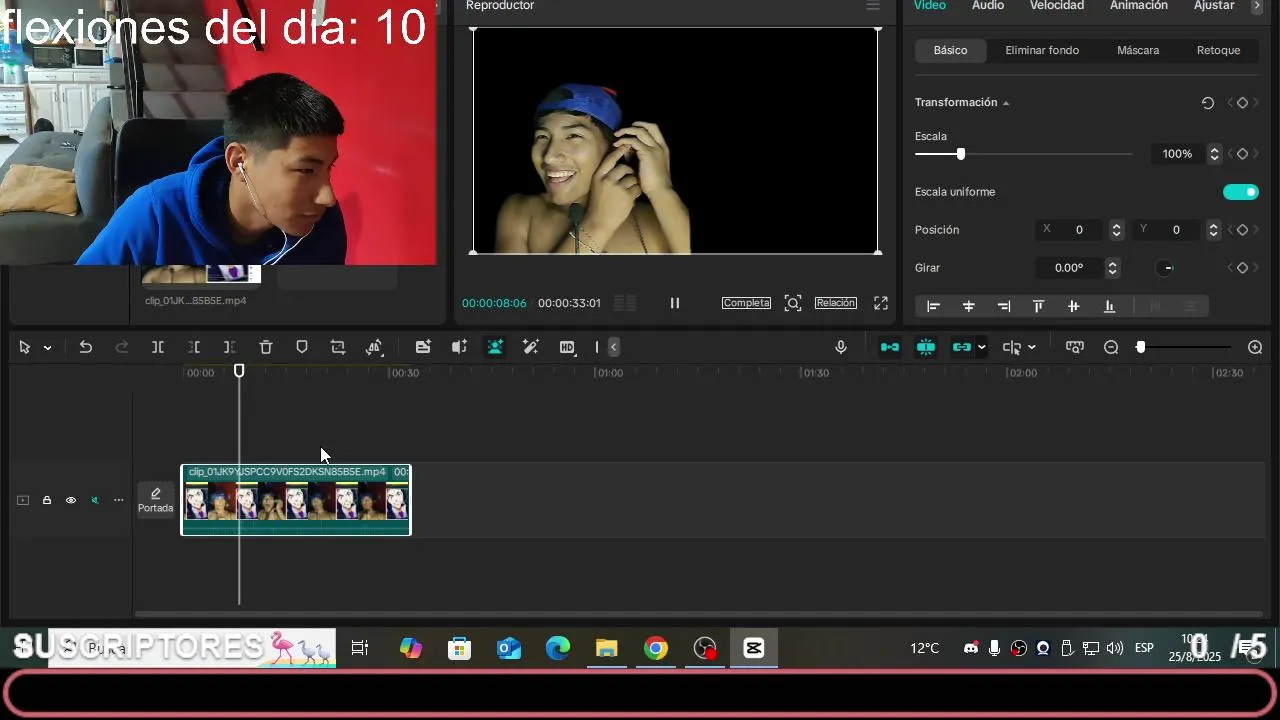Toggle main track magnet snapping

[889, 347]
